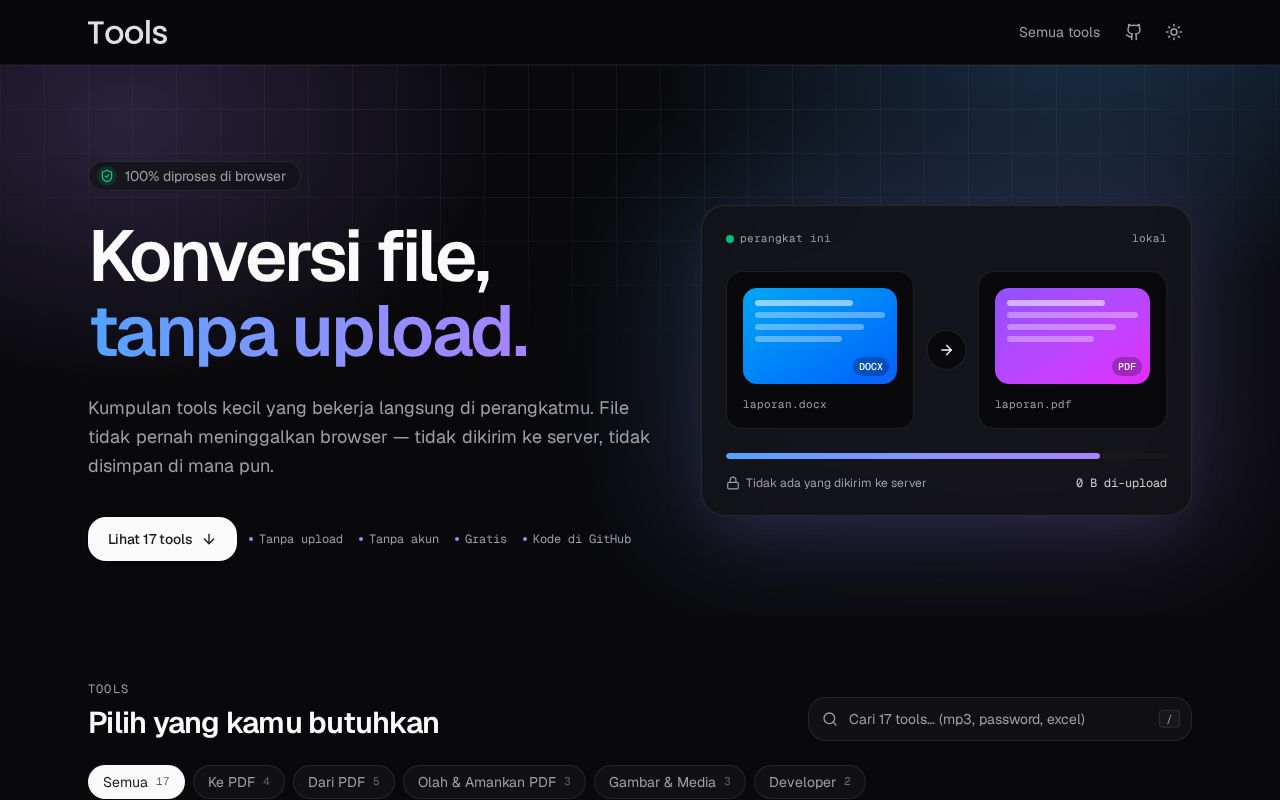Focus the Cari 17 tools search field

(1000, 719)
